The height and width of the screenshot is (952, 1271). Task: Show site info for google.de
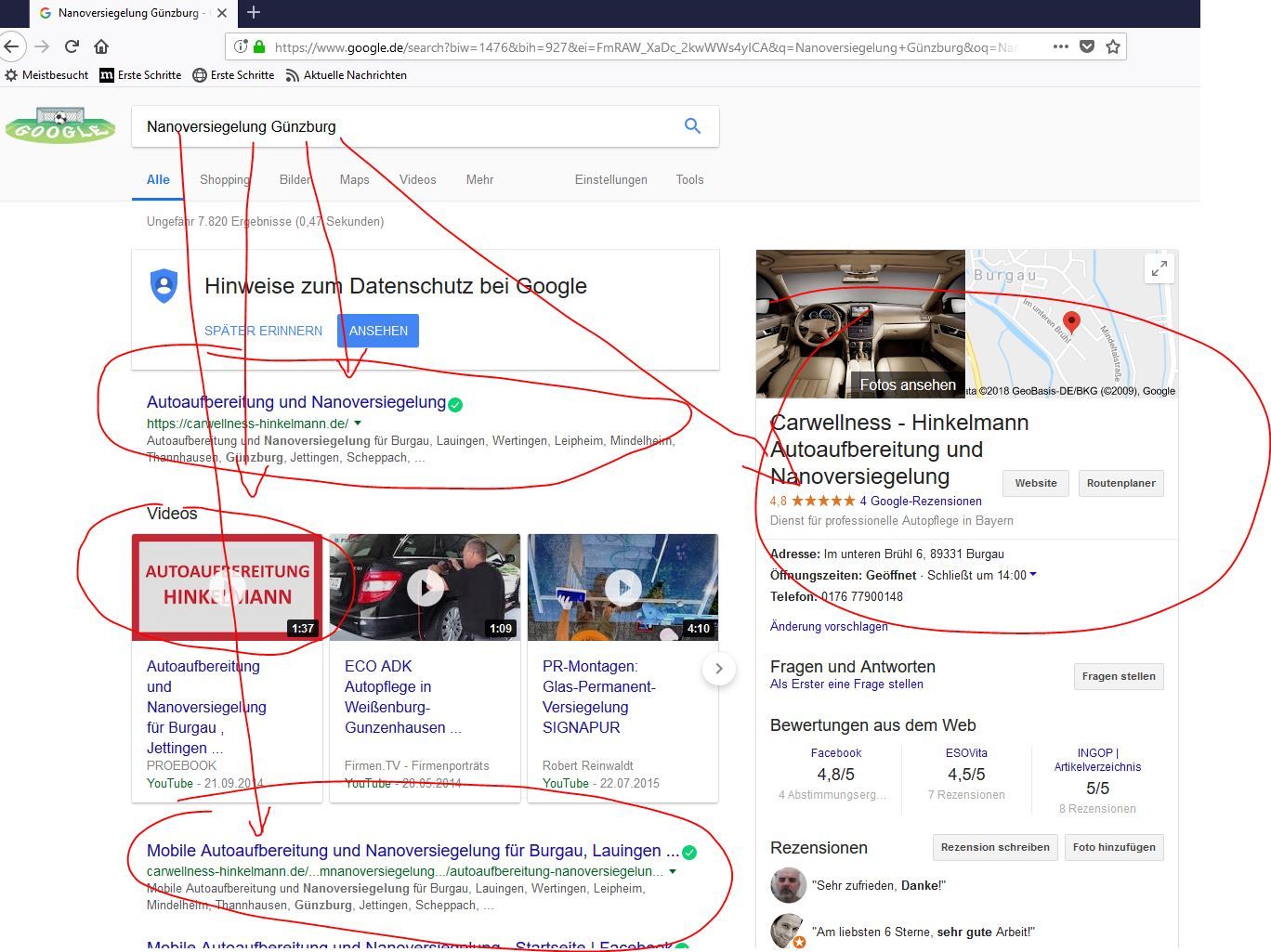[241, 46]
